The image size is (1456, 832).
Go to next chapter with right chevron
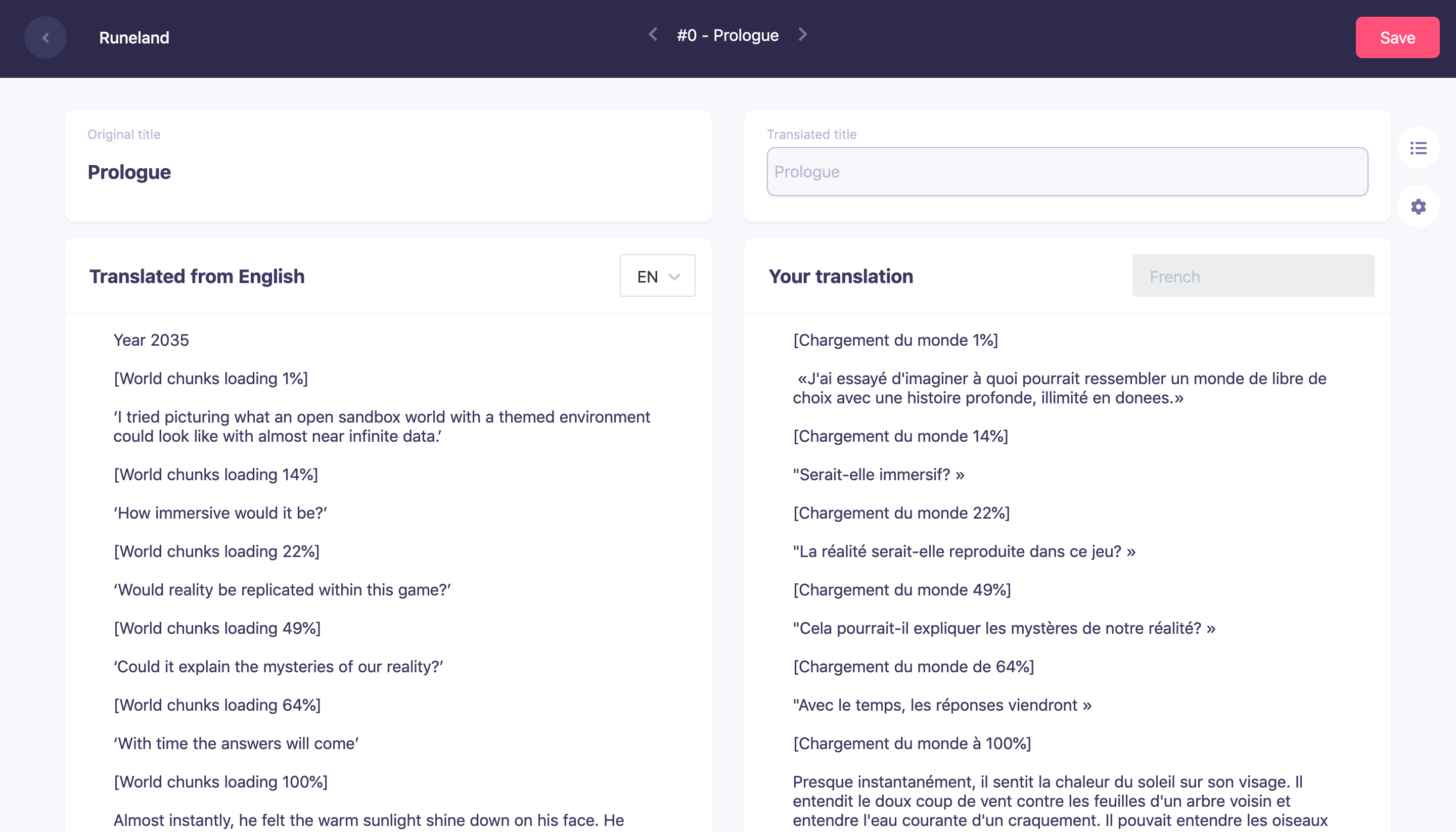click(x=803, y=35)
